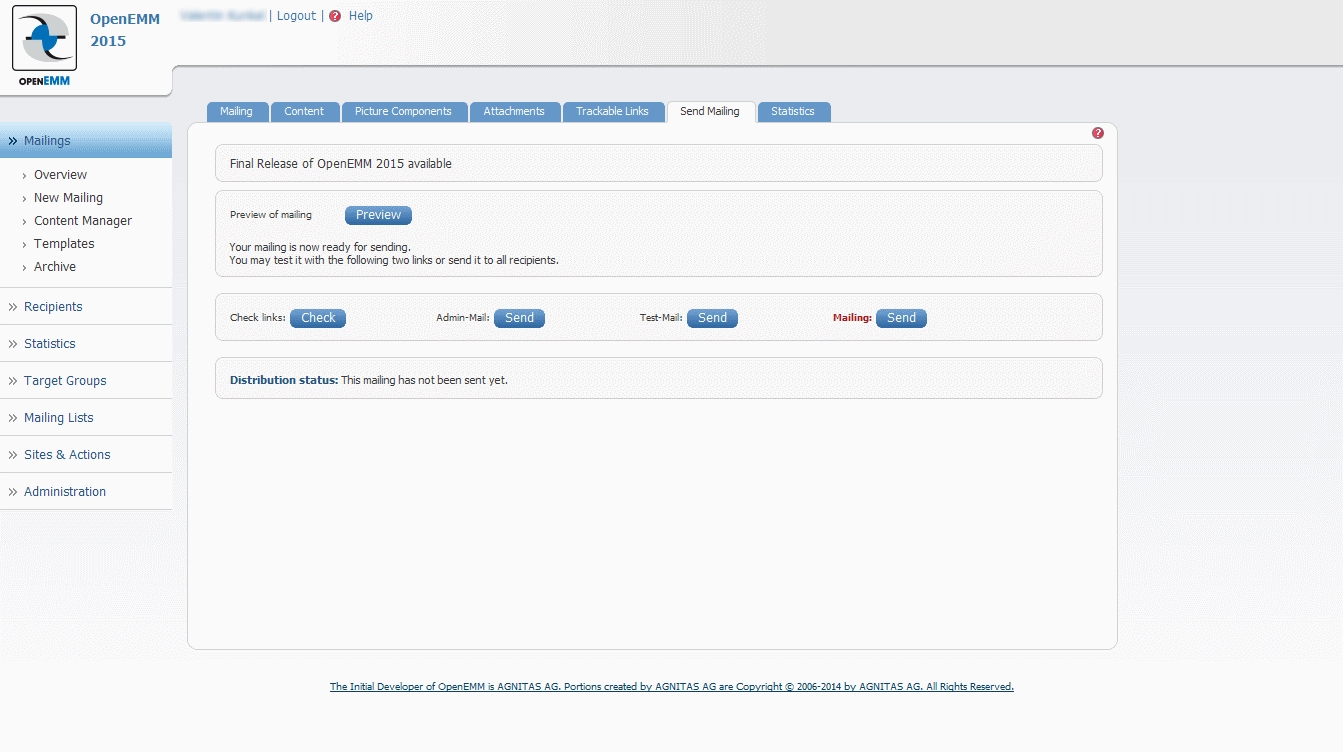Switch to the Content tab
Image resolution: width=1343 pixels, height=752 pixels.
(304, 112)
